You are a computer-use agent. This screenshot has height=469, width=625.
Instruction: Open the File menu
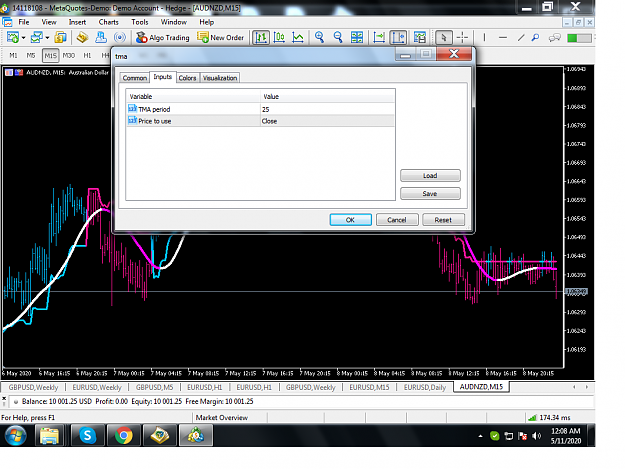pos(24,22)
